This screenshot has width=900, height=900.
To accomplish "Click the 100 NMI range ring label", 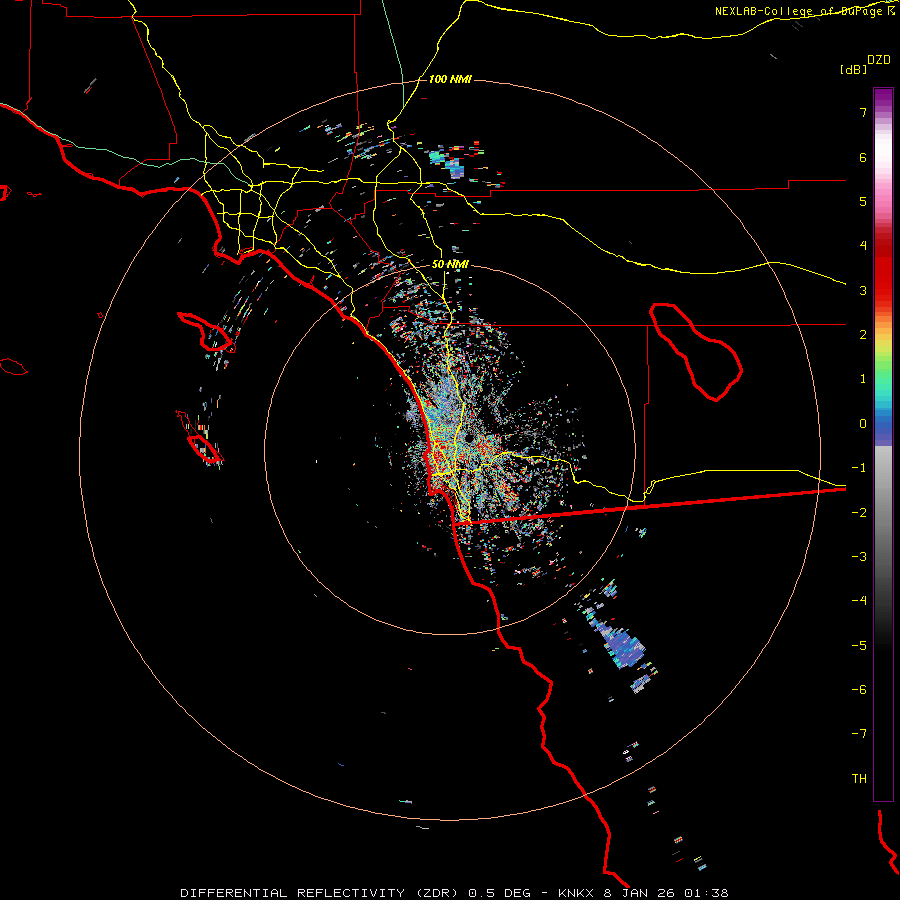I will [x=450, y=79].
